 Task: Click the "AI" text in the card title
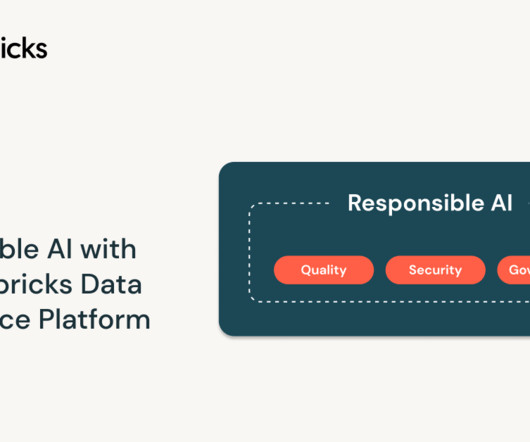502,203
